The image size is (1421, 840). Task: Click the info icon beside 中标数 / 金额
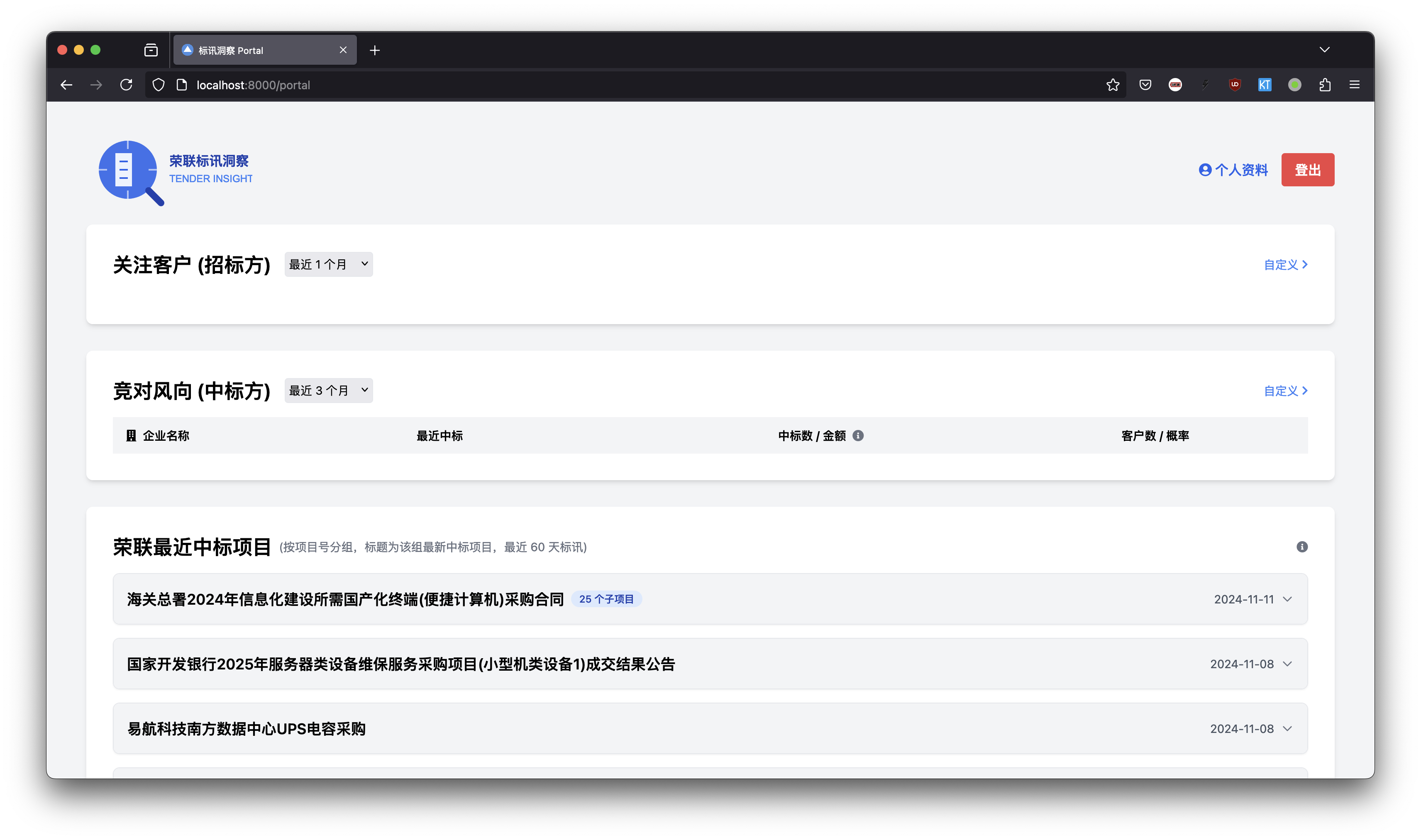858,435
